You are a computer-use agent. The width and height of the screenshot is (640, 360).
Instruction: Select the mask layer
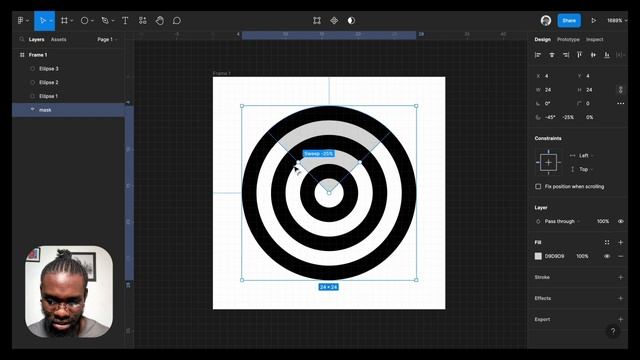click(x=68, y=110)
